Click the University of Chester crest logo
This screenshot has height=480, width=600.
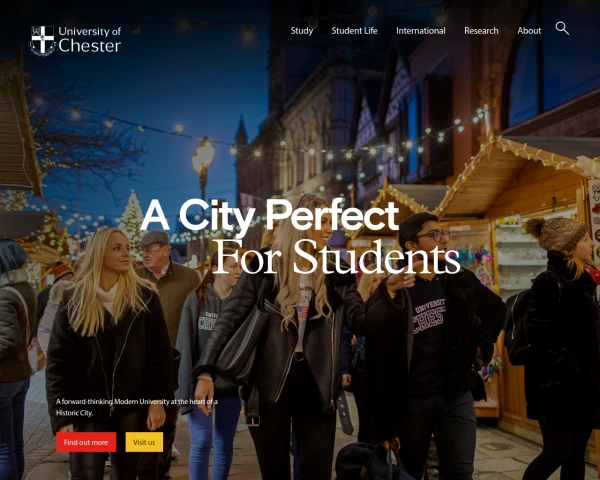click(x=42, y=41)
